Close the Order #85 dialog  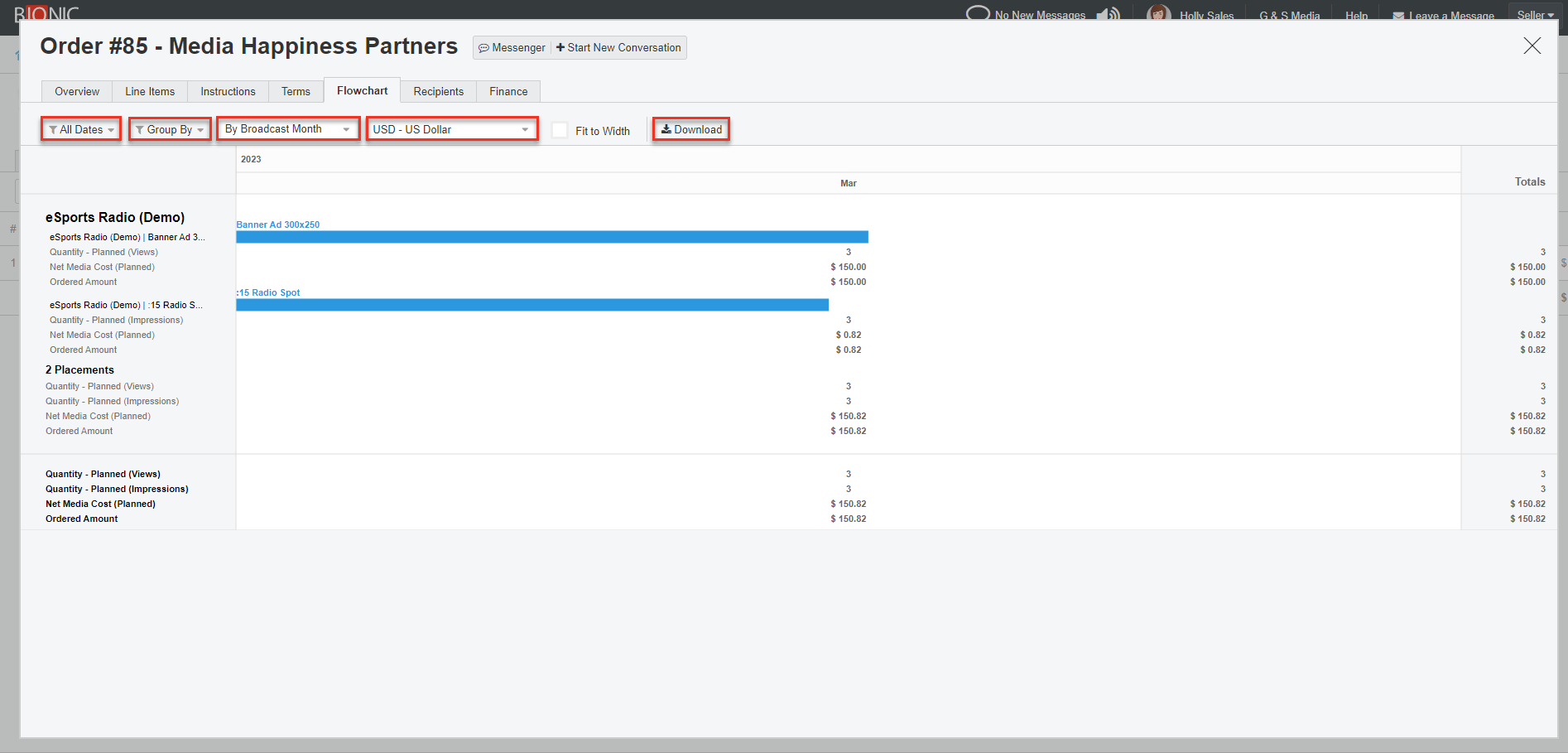click(x=1532, y=46)
